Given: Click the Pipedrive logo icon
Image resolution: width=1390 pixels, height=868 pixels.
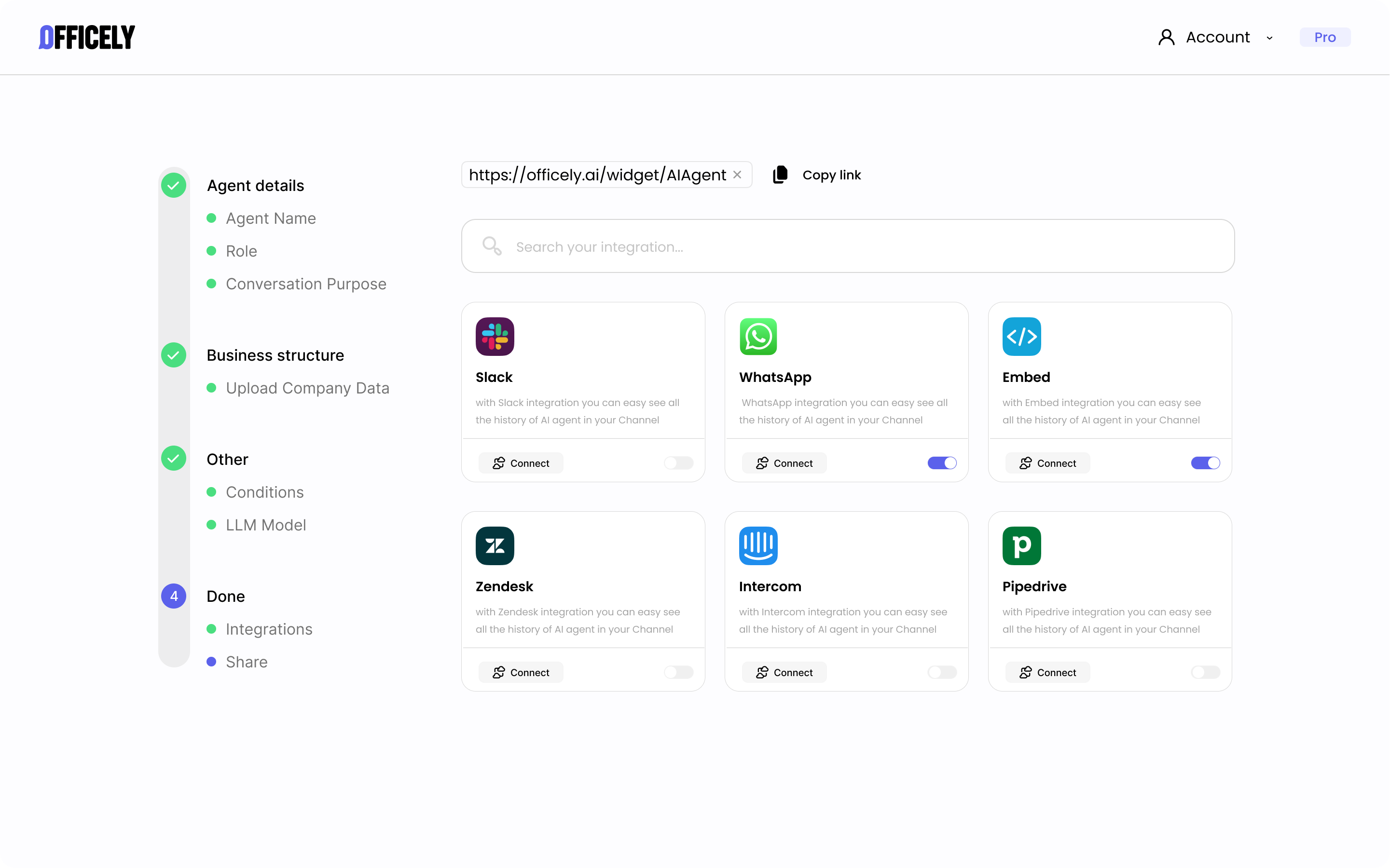Looking at the screenshot, I should coord(1021,545).
